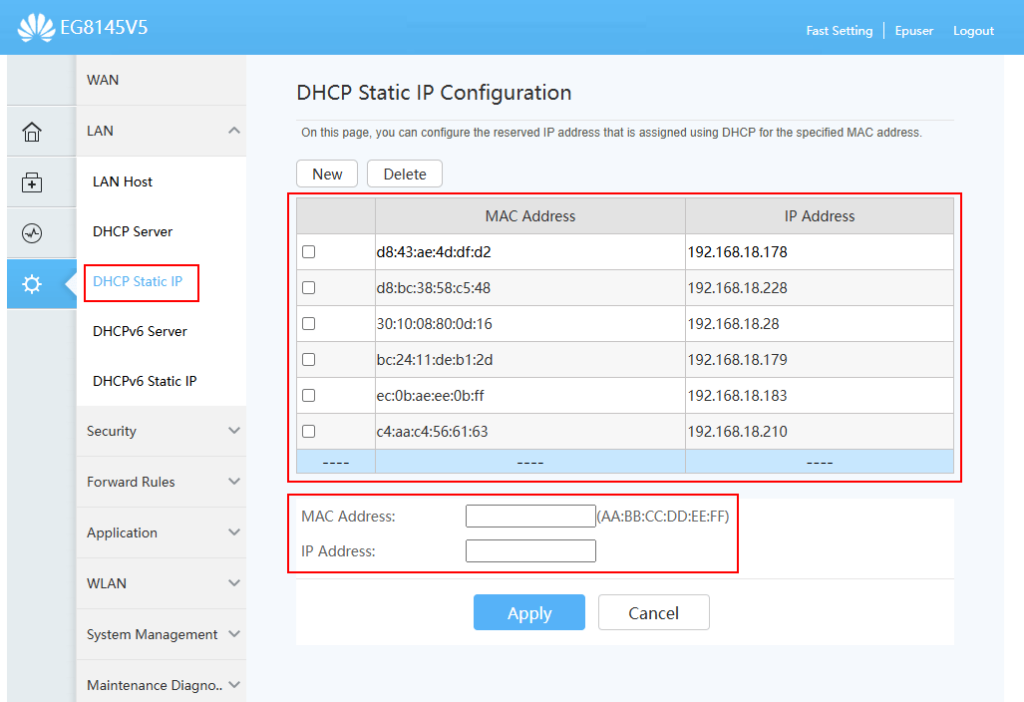The height and width of the screenshot is (702, 1024).
Task: Open the Home icon in sidebar
Action: pyautogui.click(x=32, y=131)
